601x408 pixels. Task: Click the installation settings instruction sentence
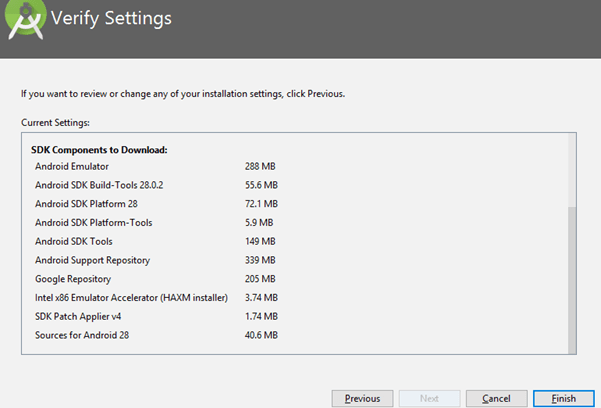(183, 94)
